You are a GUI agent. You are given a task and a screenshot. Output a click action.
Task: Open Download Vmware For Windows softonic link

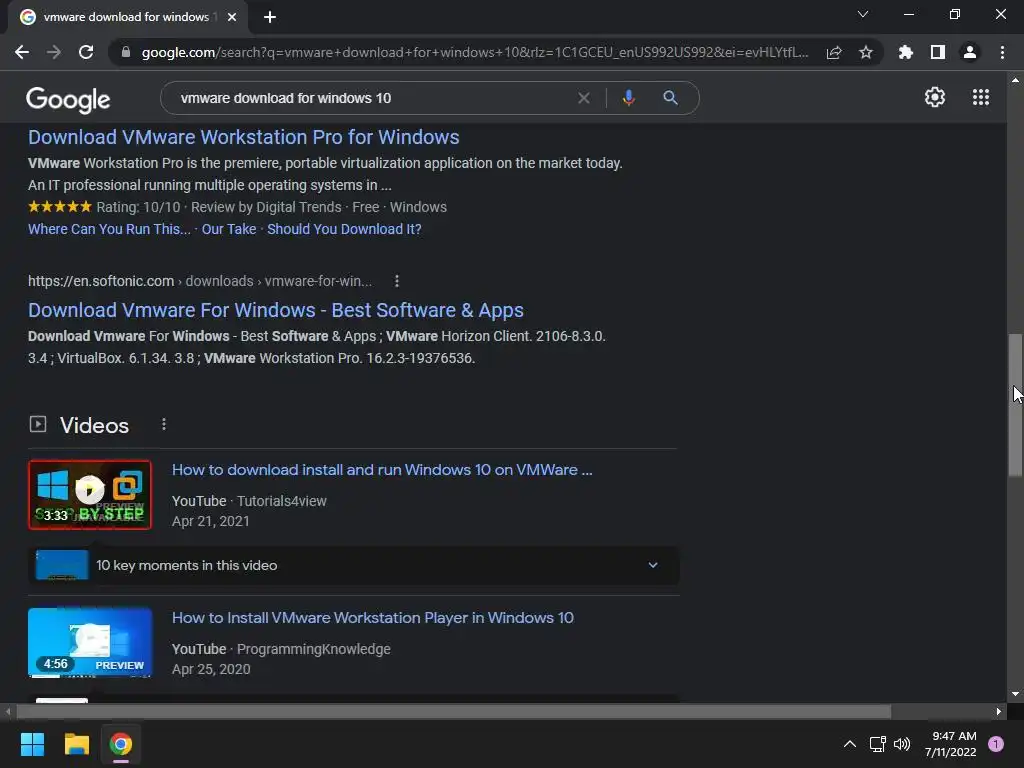tap(276, 310)
